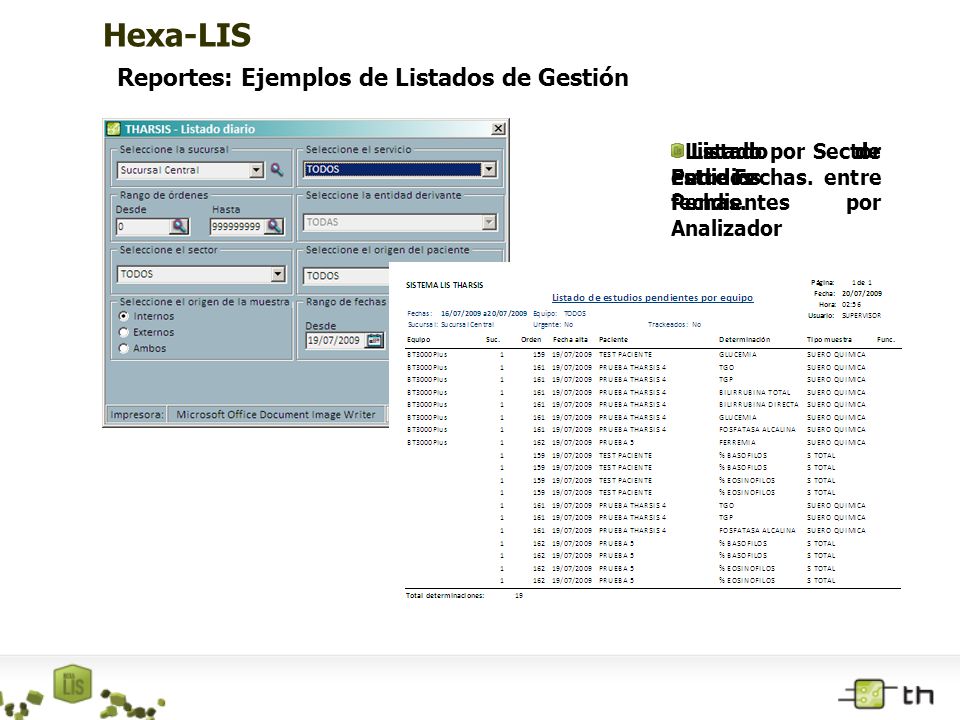Click the Desde date field 19/07/2009
Image resolution: width=960 pixels, height=720 pixels.
coord(335,340)
